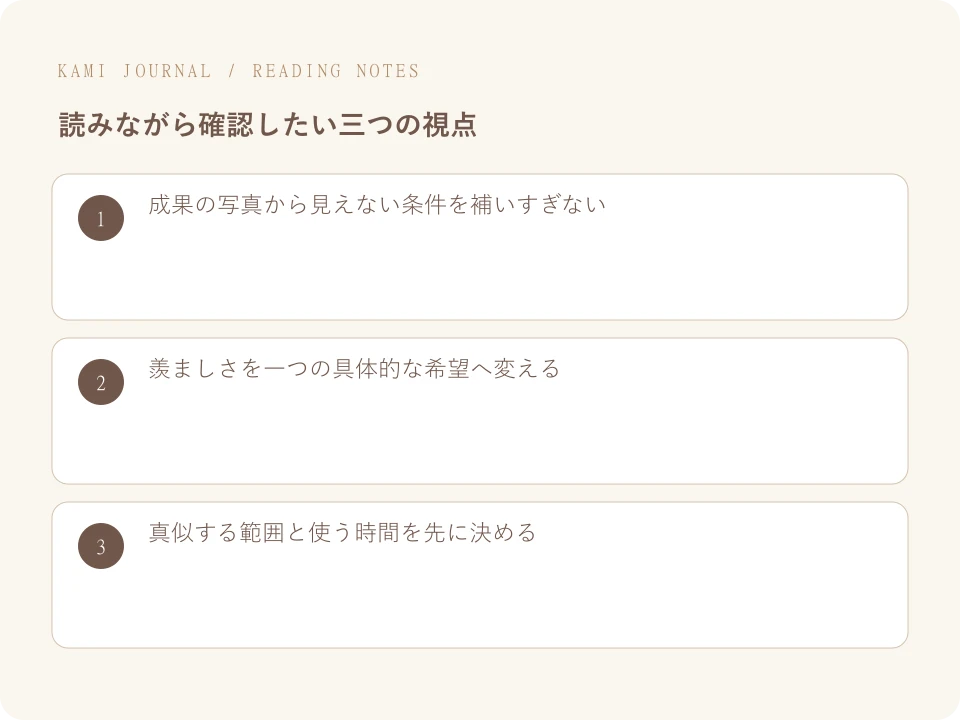Screen dimensions: 960x720
Task: Click the word READING in header
Action: [297, 71]
